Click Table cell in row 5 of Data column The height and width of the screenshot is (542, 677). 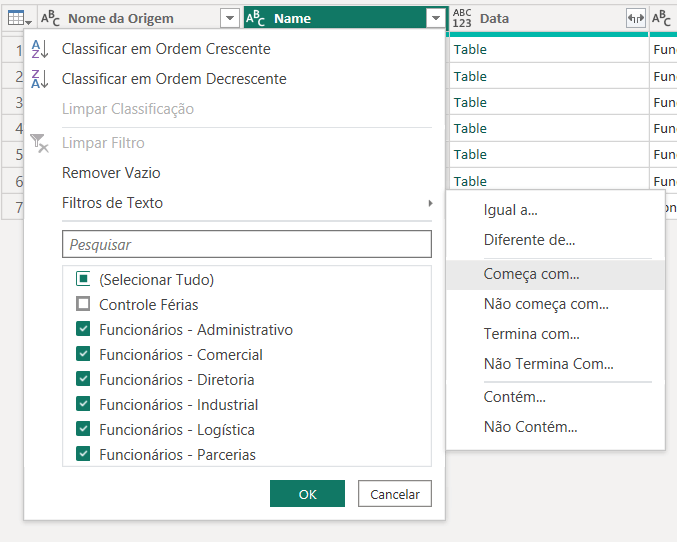549,154
